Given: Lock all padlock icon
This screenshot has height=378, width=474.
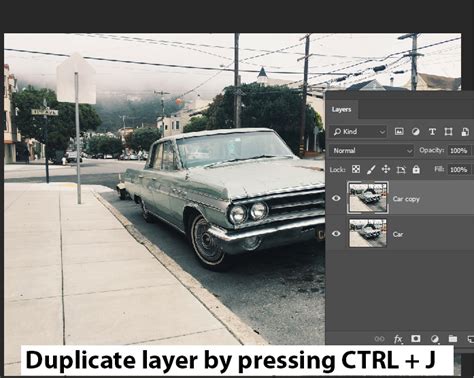Looking at the screenshot, I should coord(416,169).
